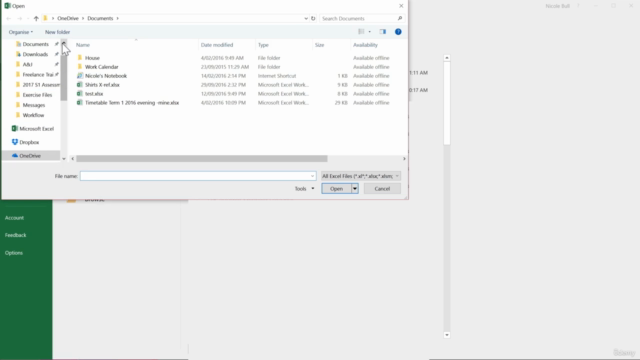The image size is (640, 360).
Task: Open A&J quick access folder
Action: [27, 64]
